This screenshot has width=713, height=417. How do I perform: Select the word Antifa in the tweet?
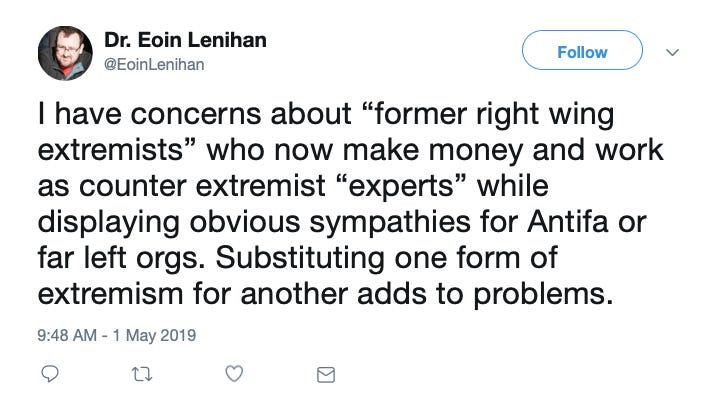click(567, 222)
